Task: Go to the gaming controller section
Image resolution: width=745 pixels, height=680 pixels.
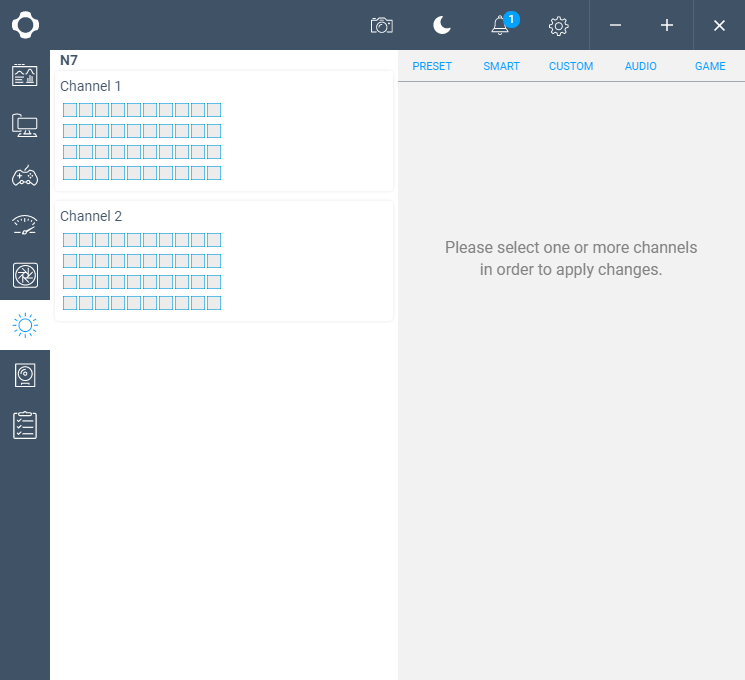Action: [25, 175]
